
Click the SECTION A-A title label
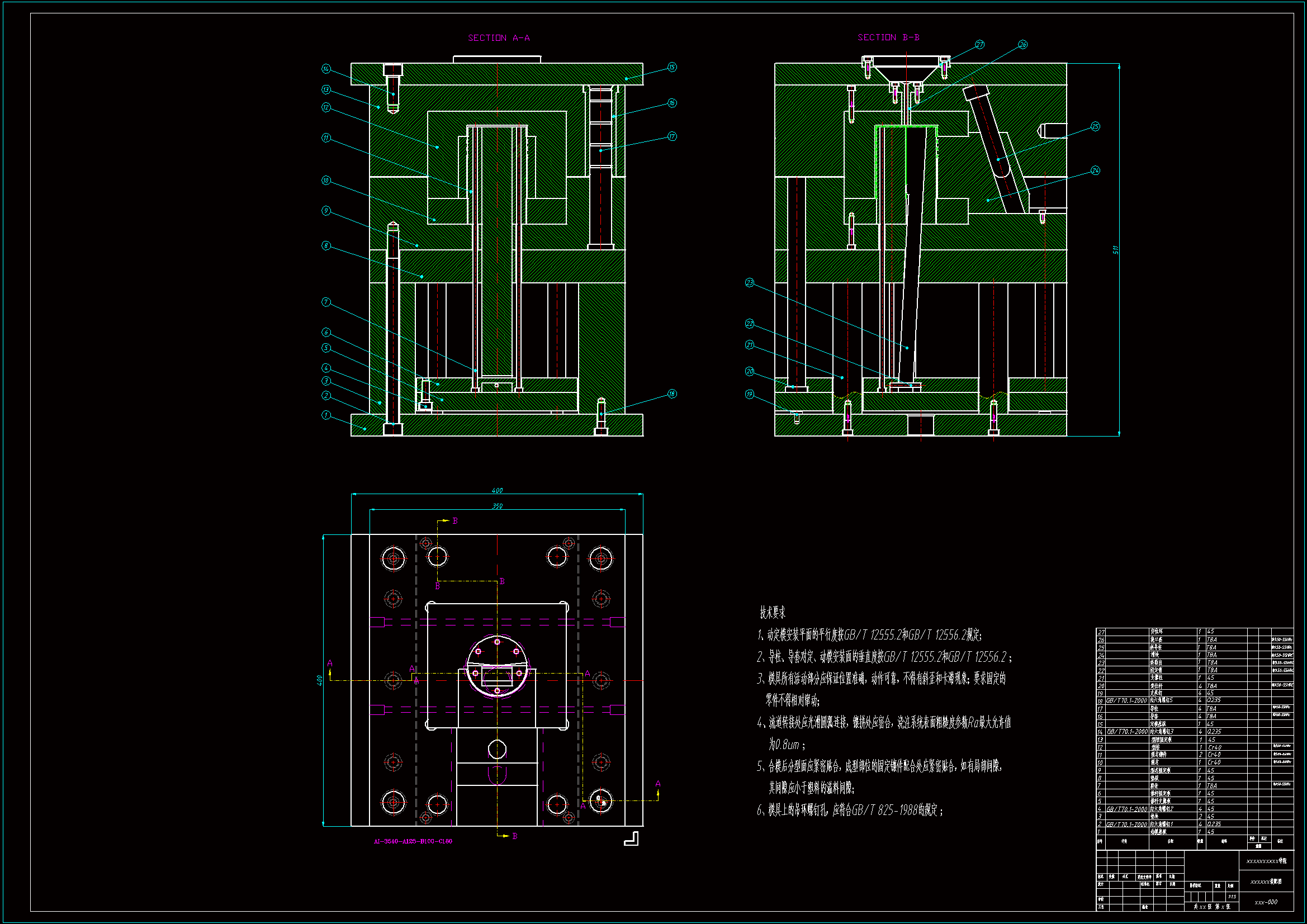[499, 38]
